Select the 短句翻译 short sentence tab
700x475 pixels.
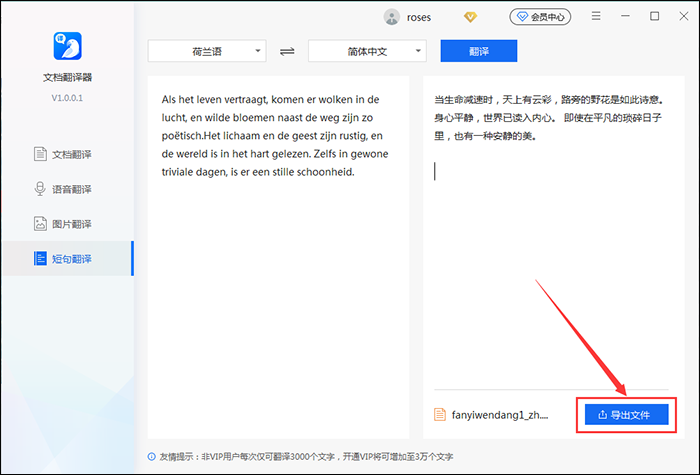67,258
